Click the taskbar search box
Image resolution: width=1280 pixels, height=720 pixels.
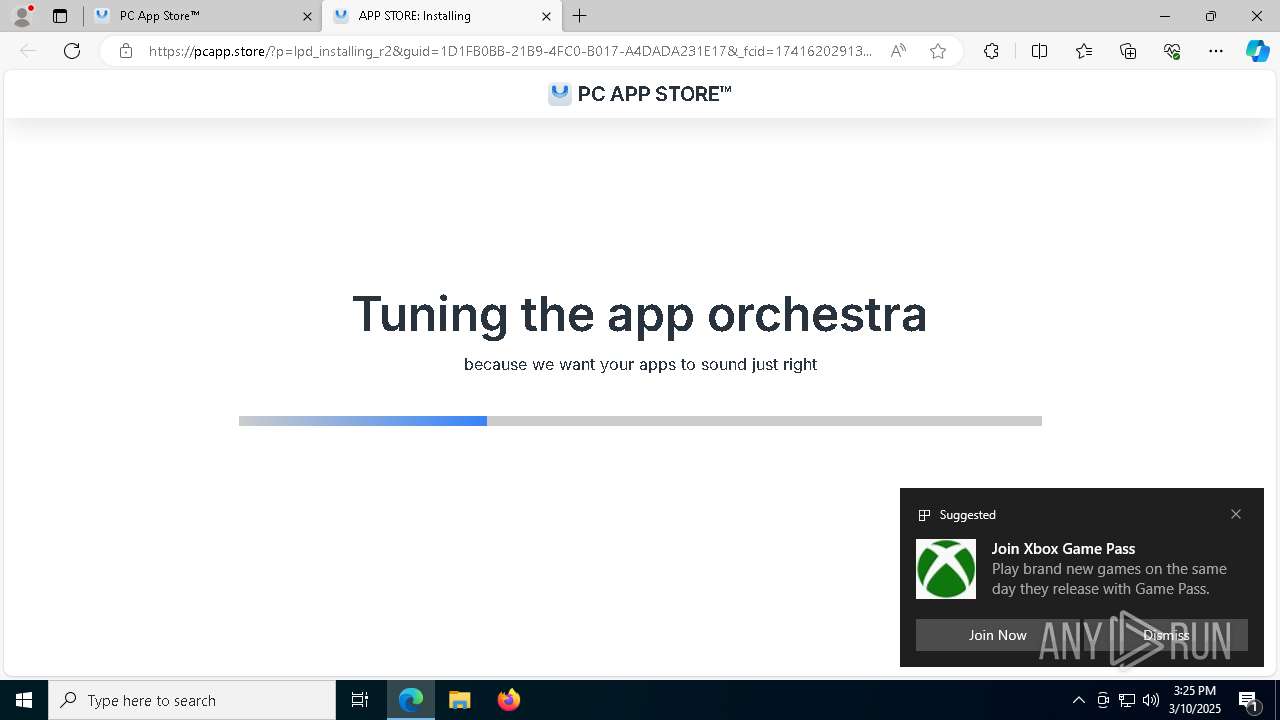click(x=192, y=700)
